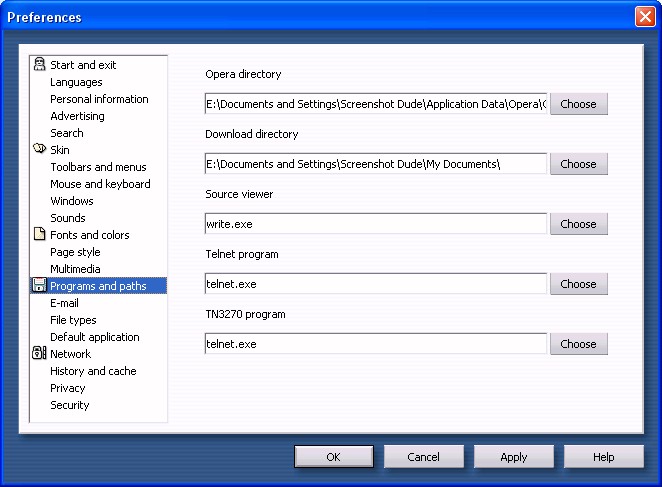
Task: Click the TN3270 program input field
Action: [376, 344]
